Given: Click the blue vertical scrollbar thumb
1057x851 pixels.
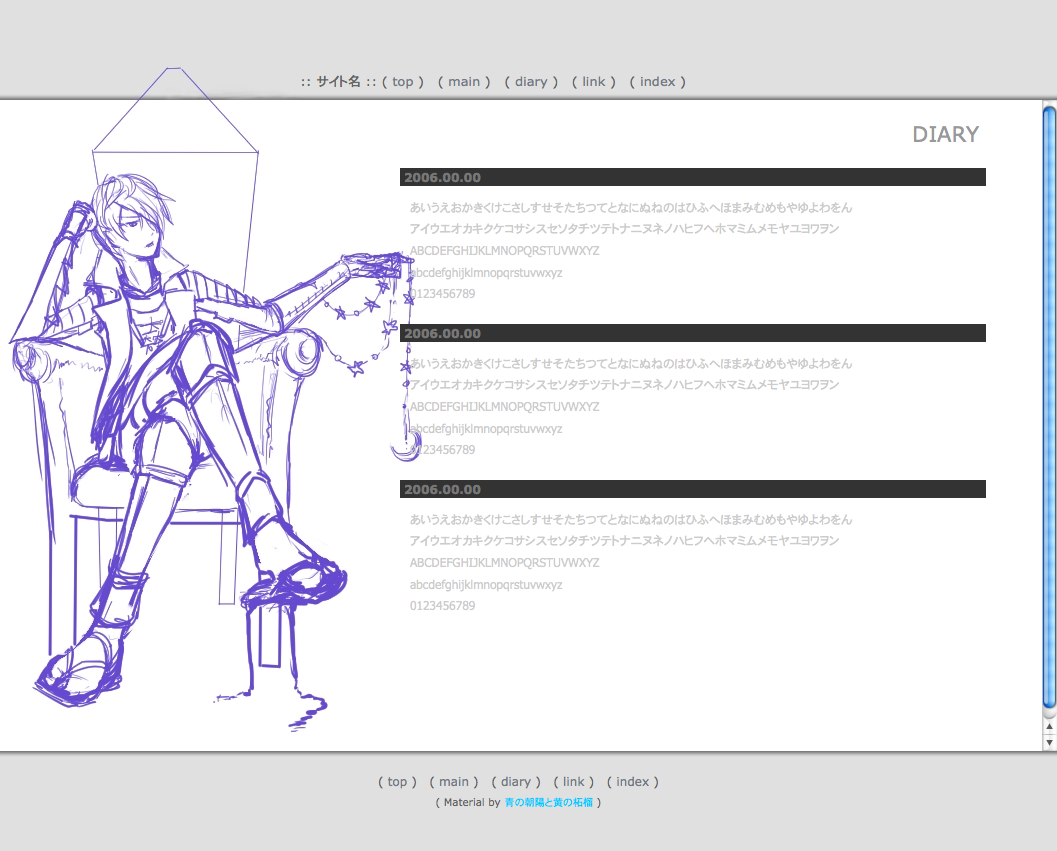Looking at the screenshot, I should 1050,407.
